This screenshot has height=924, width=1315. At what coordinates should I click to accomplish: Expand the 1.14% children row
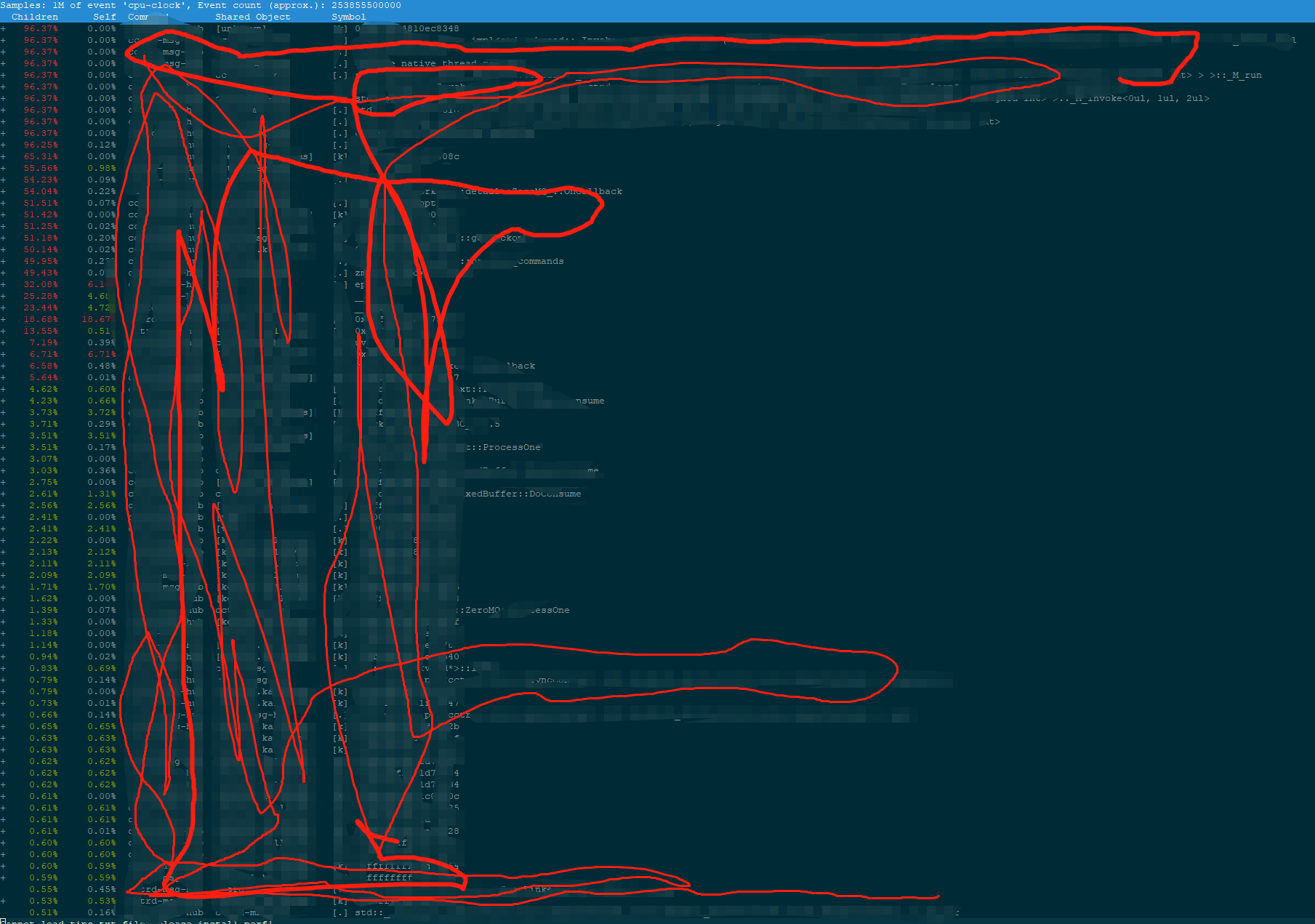pyautogui.click(x=3, y=646)
